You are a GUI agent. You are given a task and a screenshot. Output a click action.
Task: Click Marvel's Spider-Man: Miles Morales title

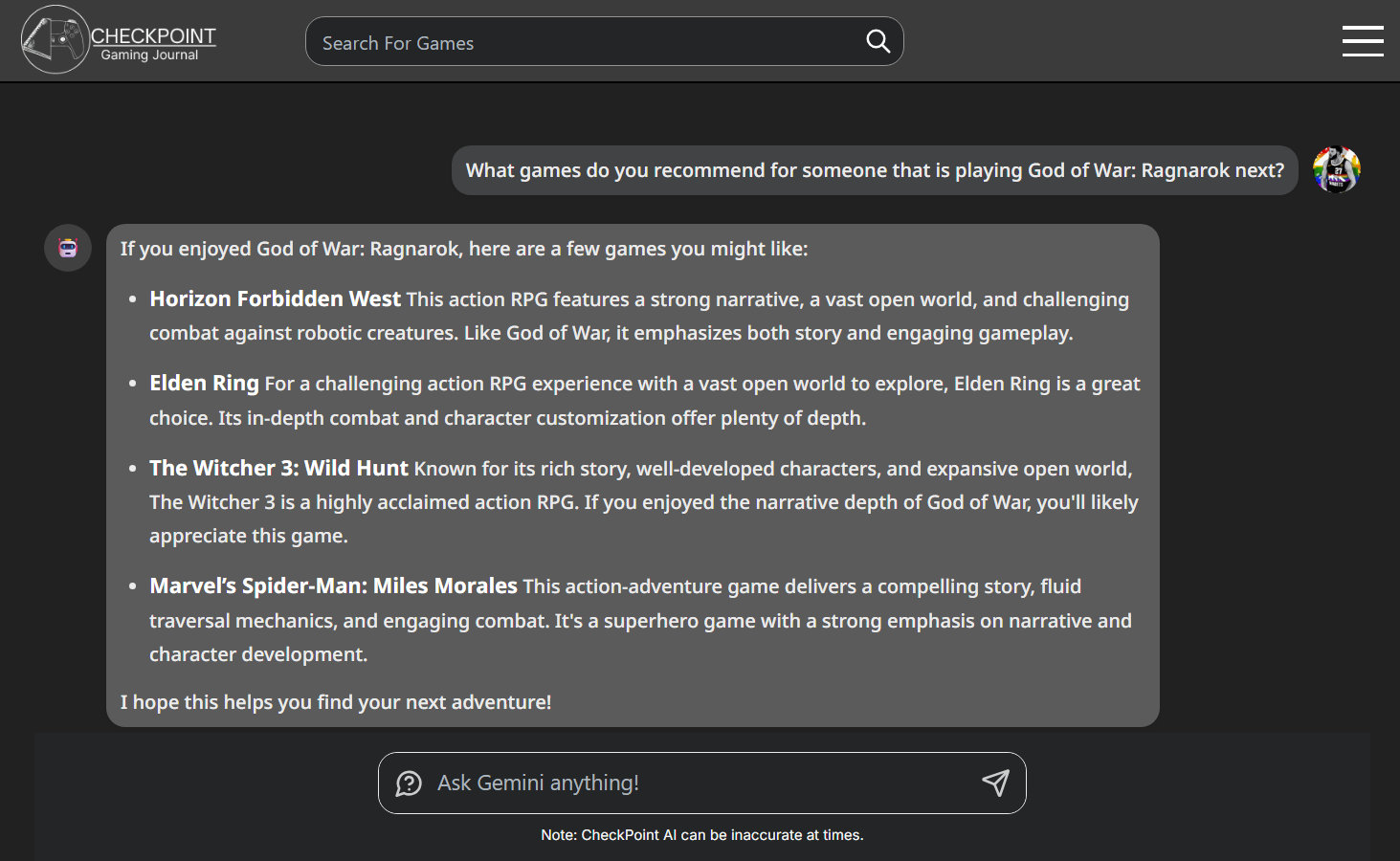(x=333, y=585)
